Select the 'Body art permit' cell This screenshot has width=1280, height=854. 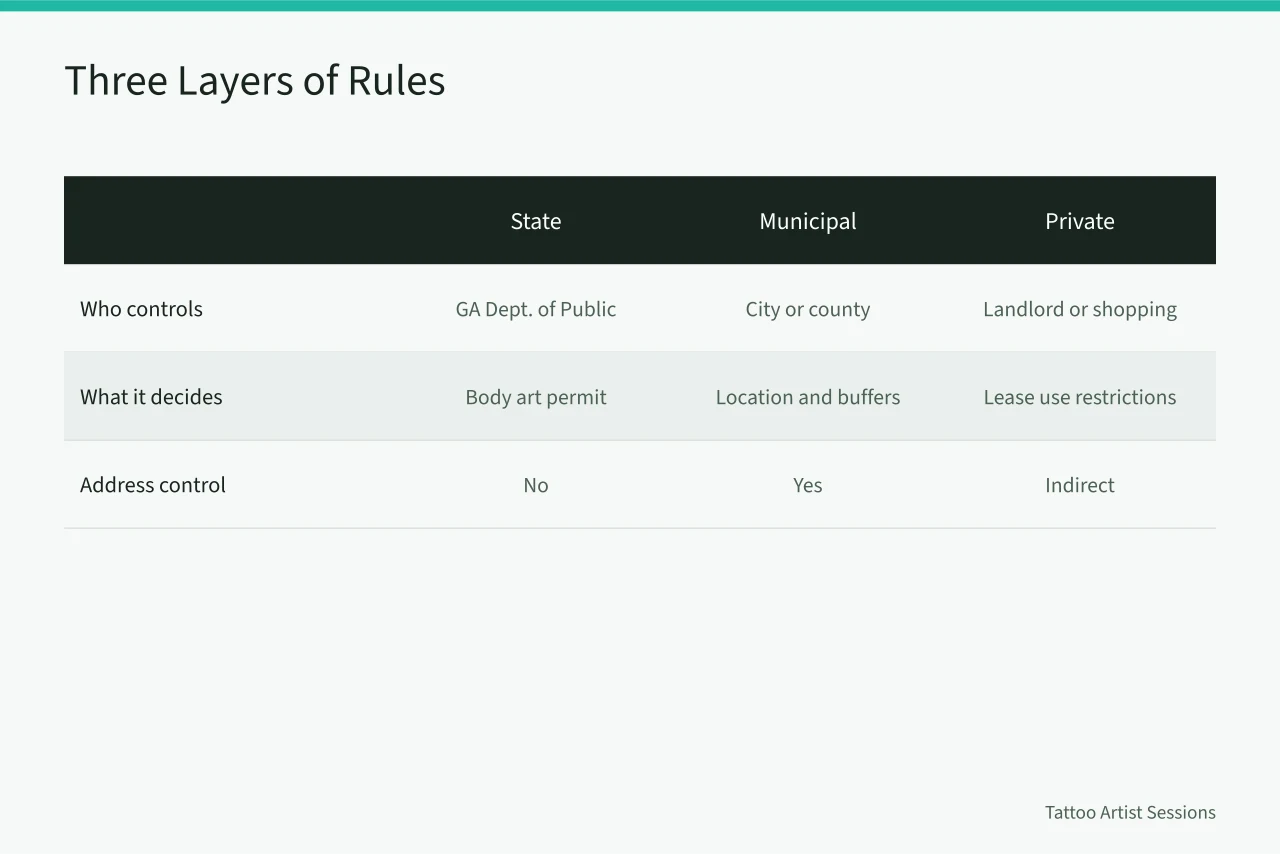click(536, 397)
